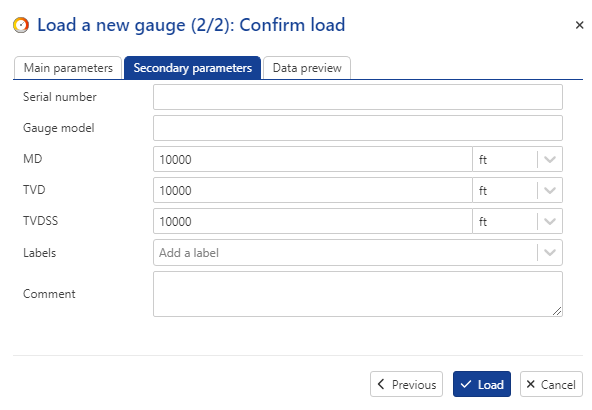Open the TVD unit ft dropdown
This screenshot has width=592, height=410.
(517, 190)
